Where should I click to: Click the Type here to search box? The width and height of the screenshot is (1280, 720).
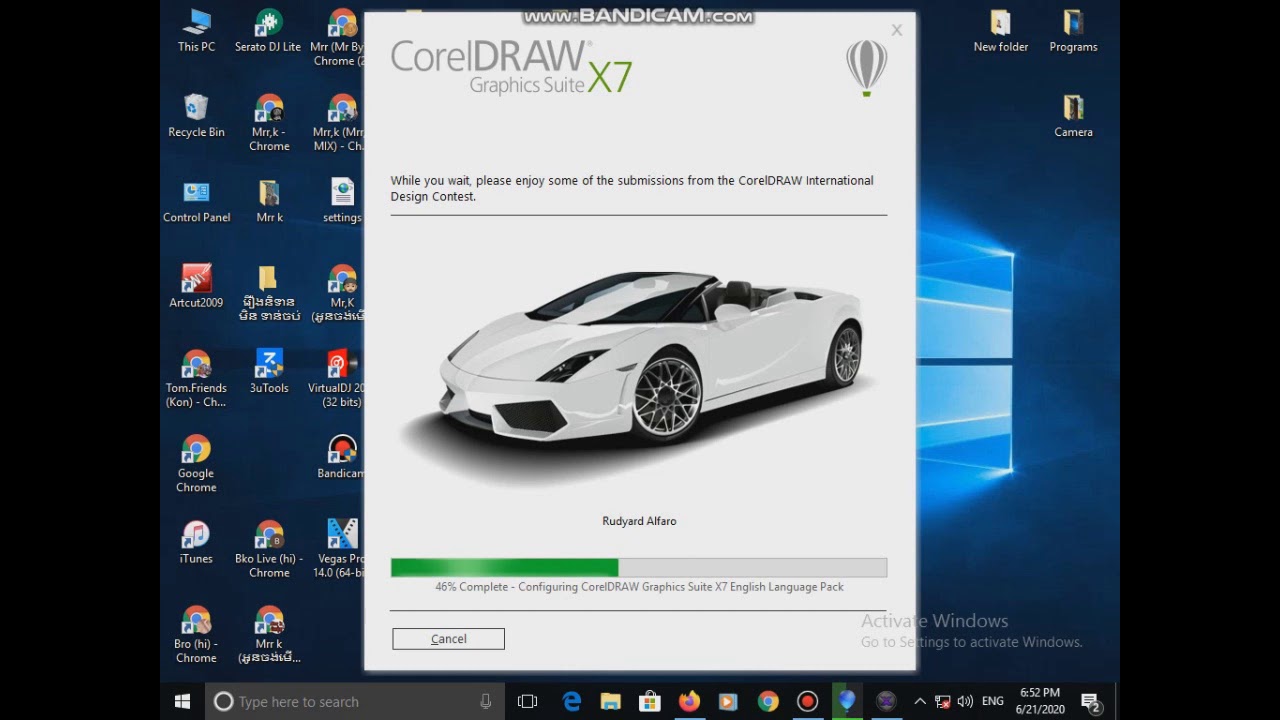(355, 702)
